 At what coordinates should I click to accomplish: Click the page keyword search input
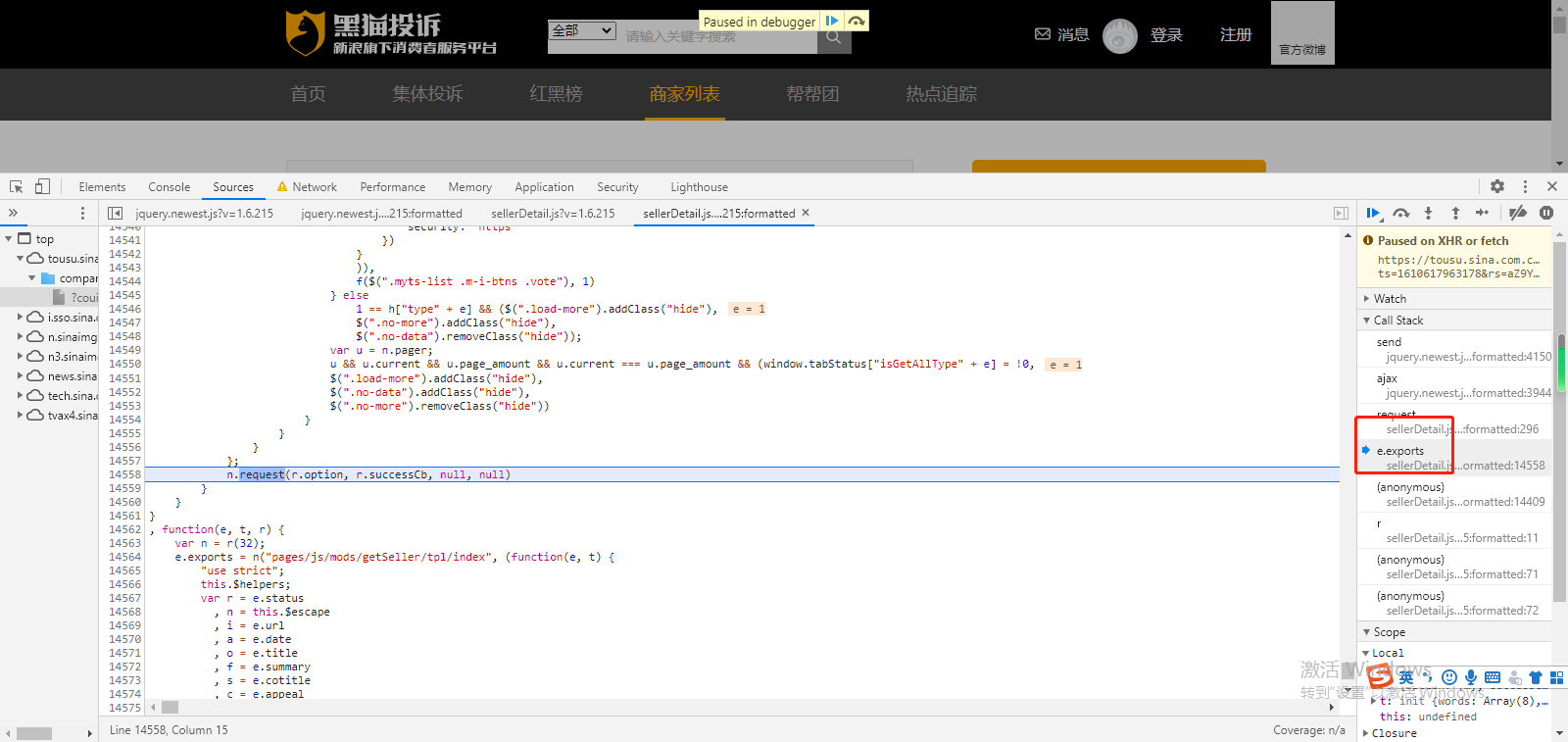pos(719,37)
